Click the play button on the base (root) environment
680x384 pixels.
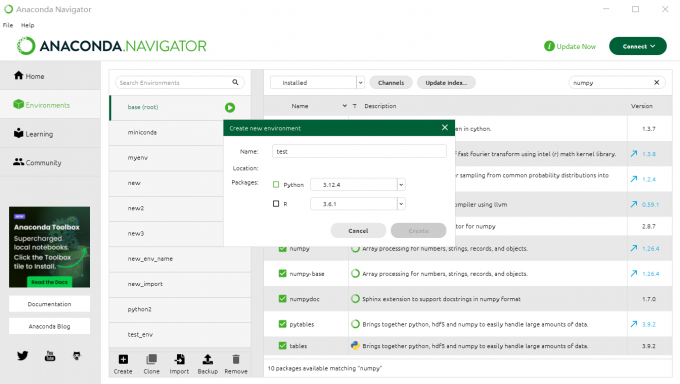230,107
